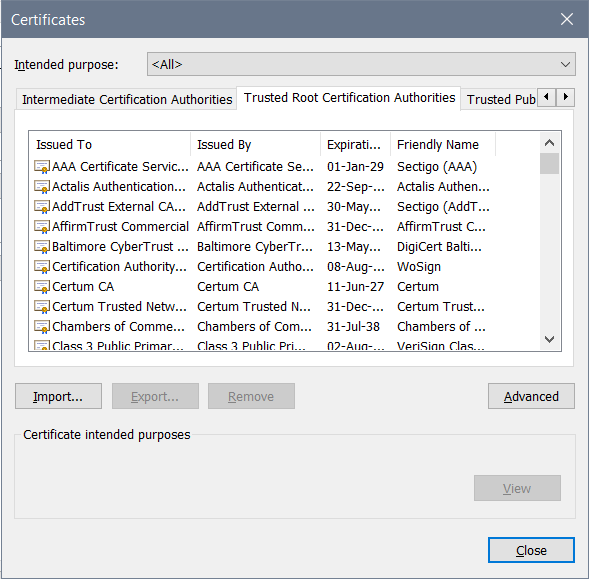Open the Trusted Publishers tab
This screenshot has width=589, height=579.
pyautogui.click(x=500, y=100)
